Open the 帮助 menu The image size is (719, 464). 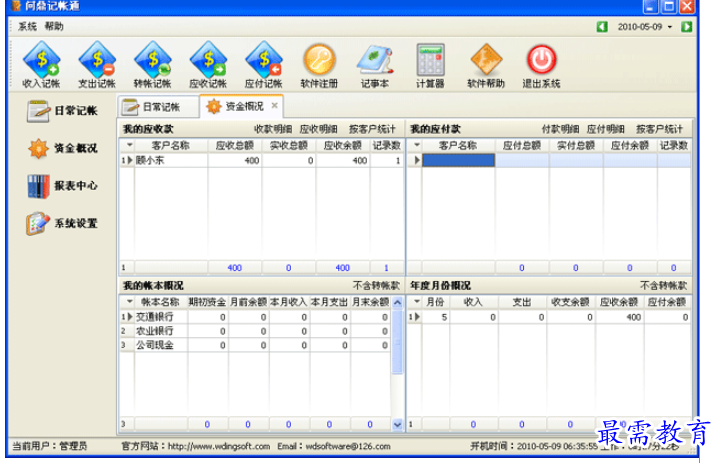[x=54, y=27]
